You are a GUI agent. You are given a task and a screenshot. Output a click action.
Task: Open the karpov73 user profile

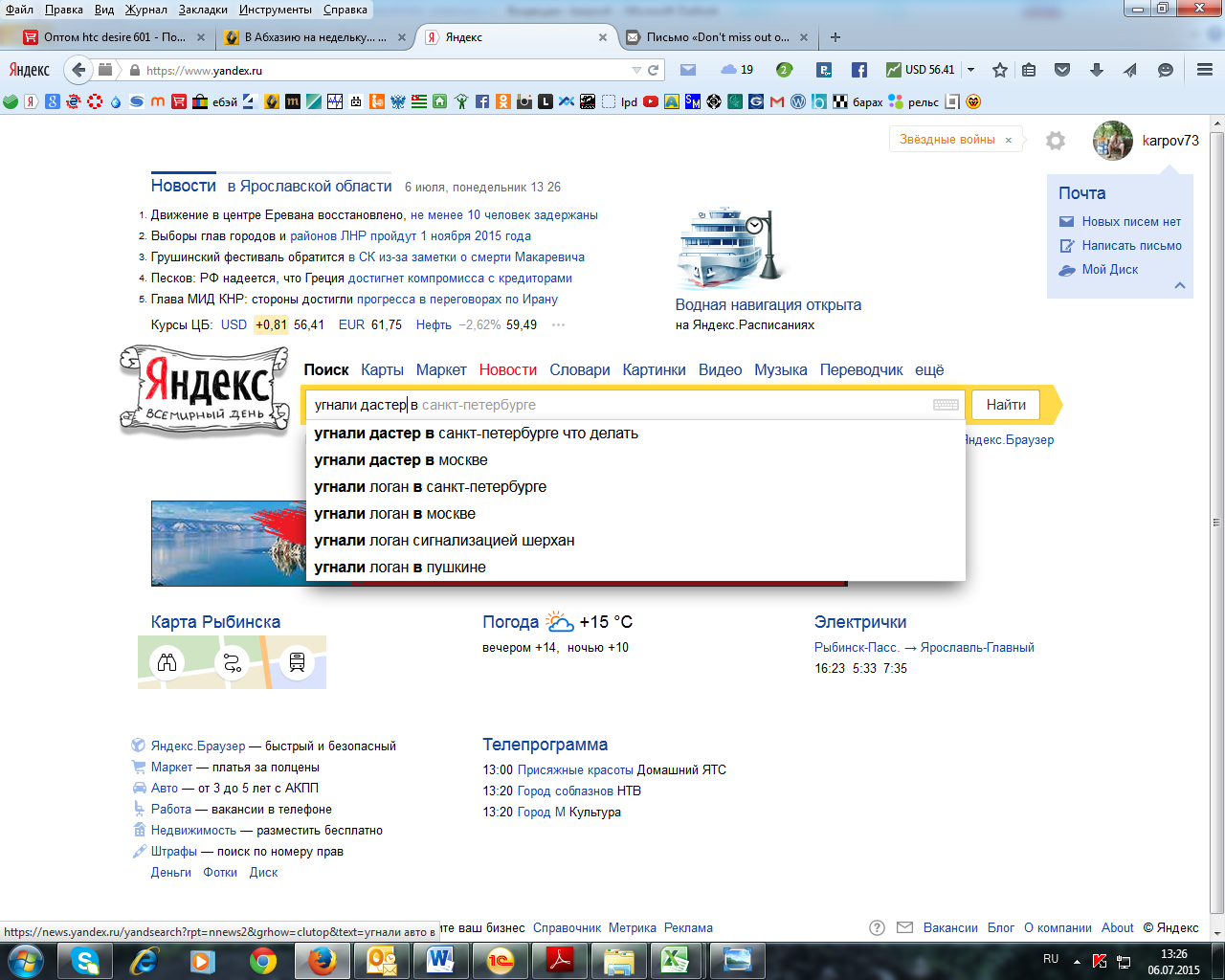click(x=1169, y=141)
